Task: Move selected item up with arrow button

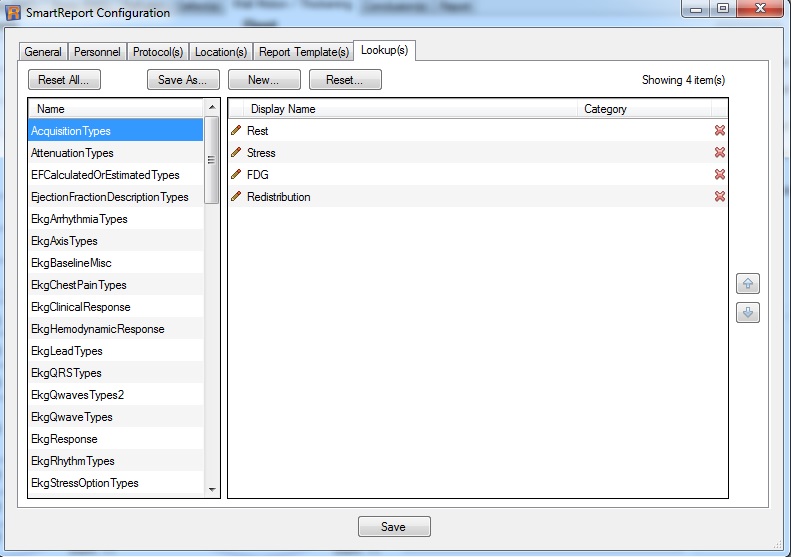Action: (747, 284)
